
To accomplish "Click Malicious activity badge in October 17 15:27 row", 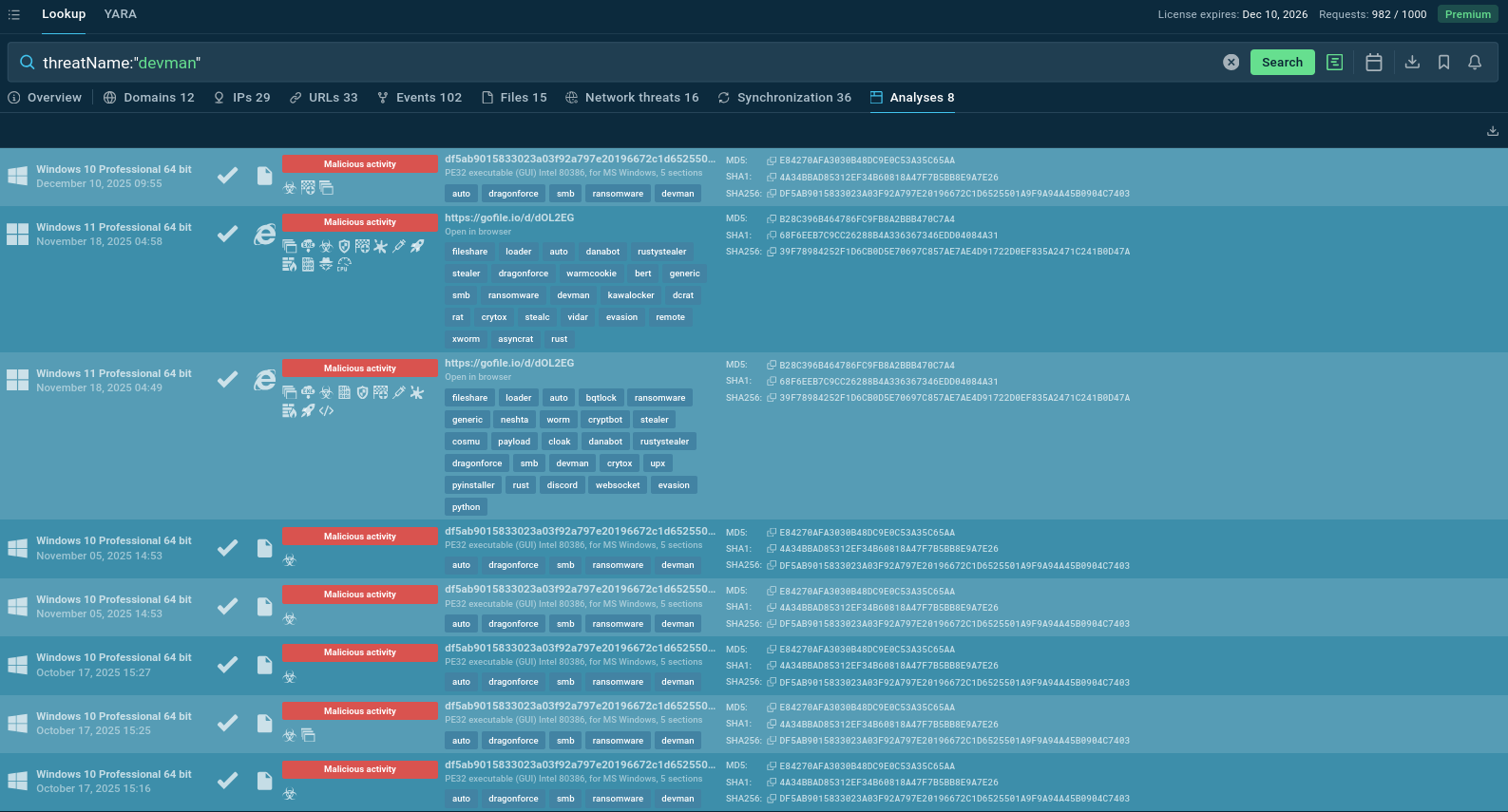I will point(360,652).
